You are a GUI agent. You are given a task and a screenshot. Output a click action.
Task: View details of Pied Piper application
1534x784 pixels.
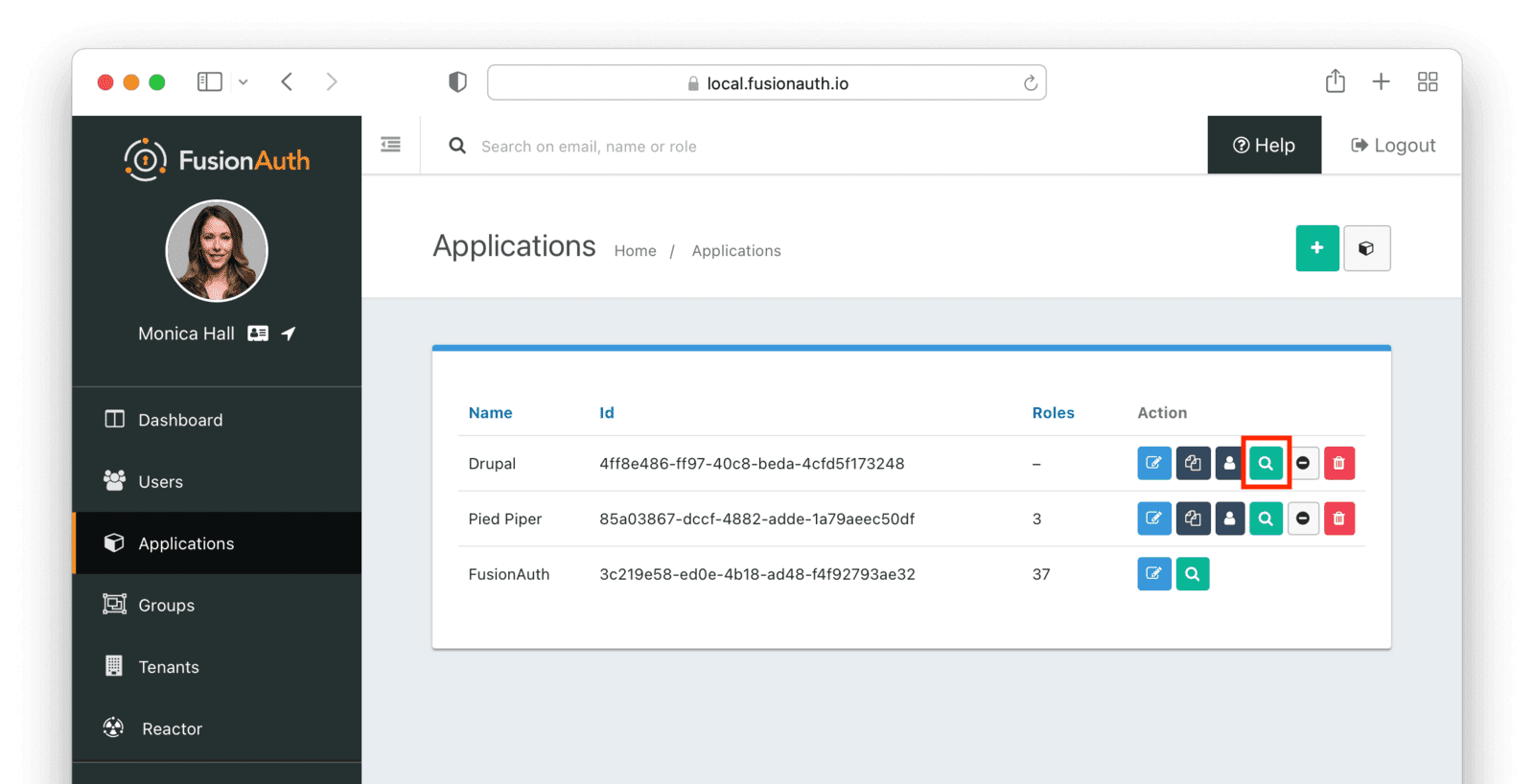tap(1266, 519)
